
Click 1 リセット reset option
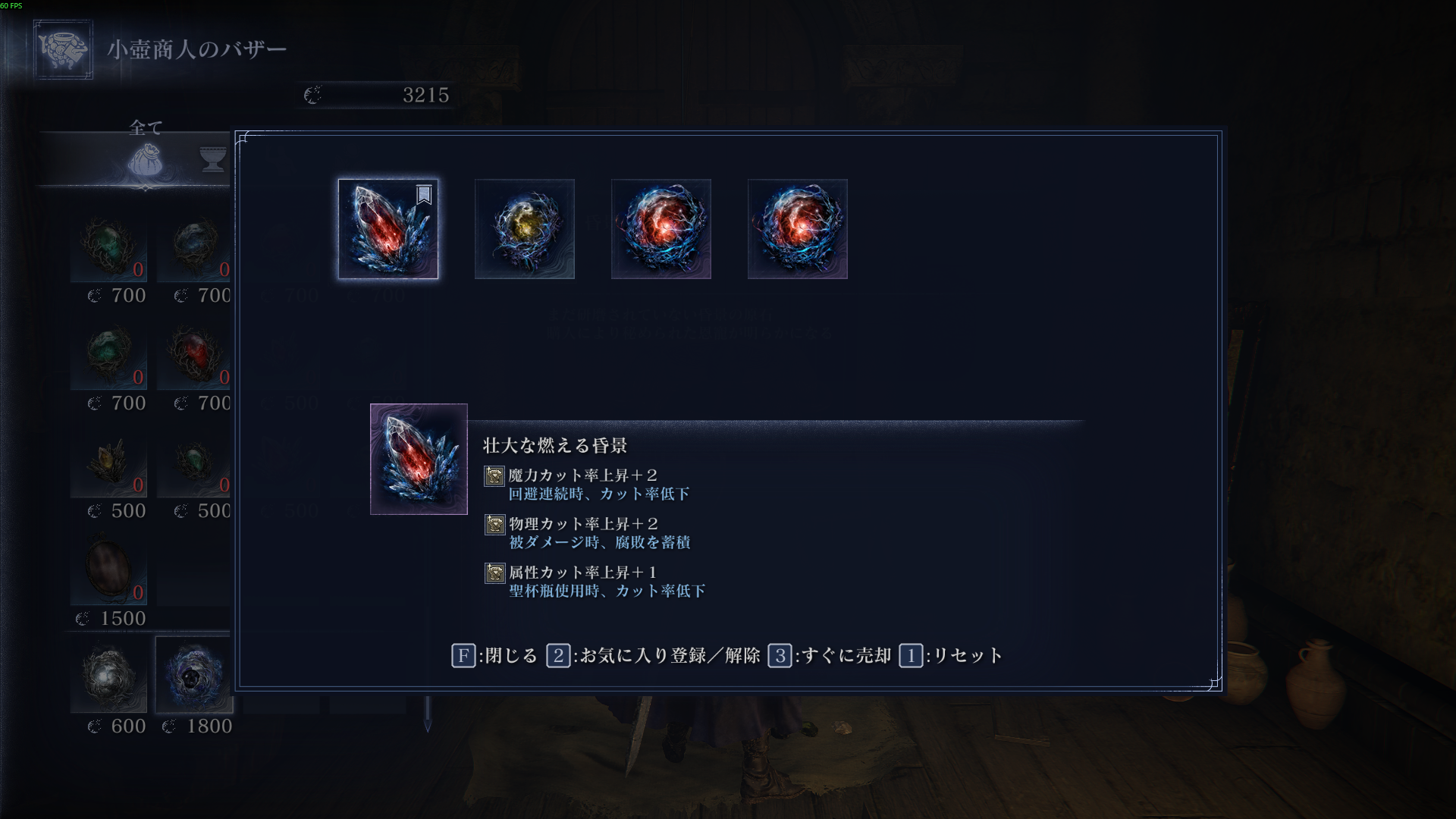point(952,655)
